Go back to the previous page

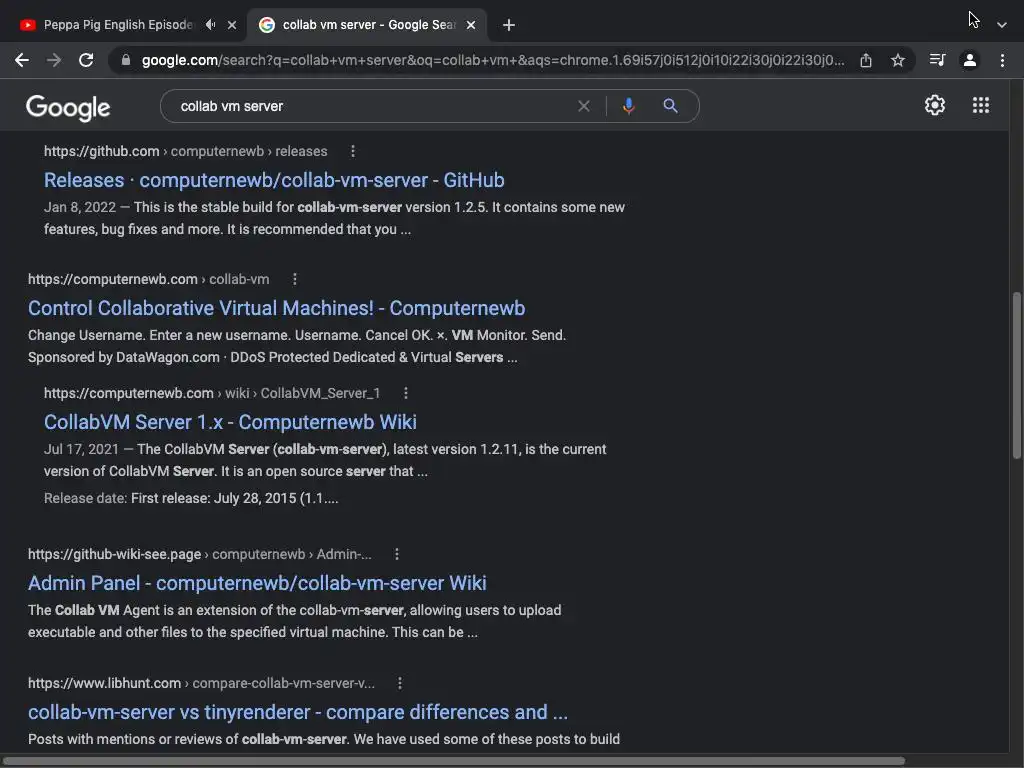pos(22,60)
